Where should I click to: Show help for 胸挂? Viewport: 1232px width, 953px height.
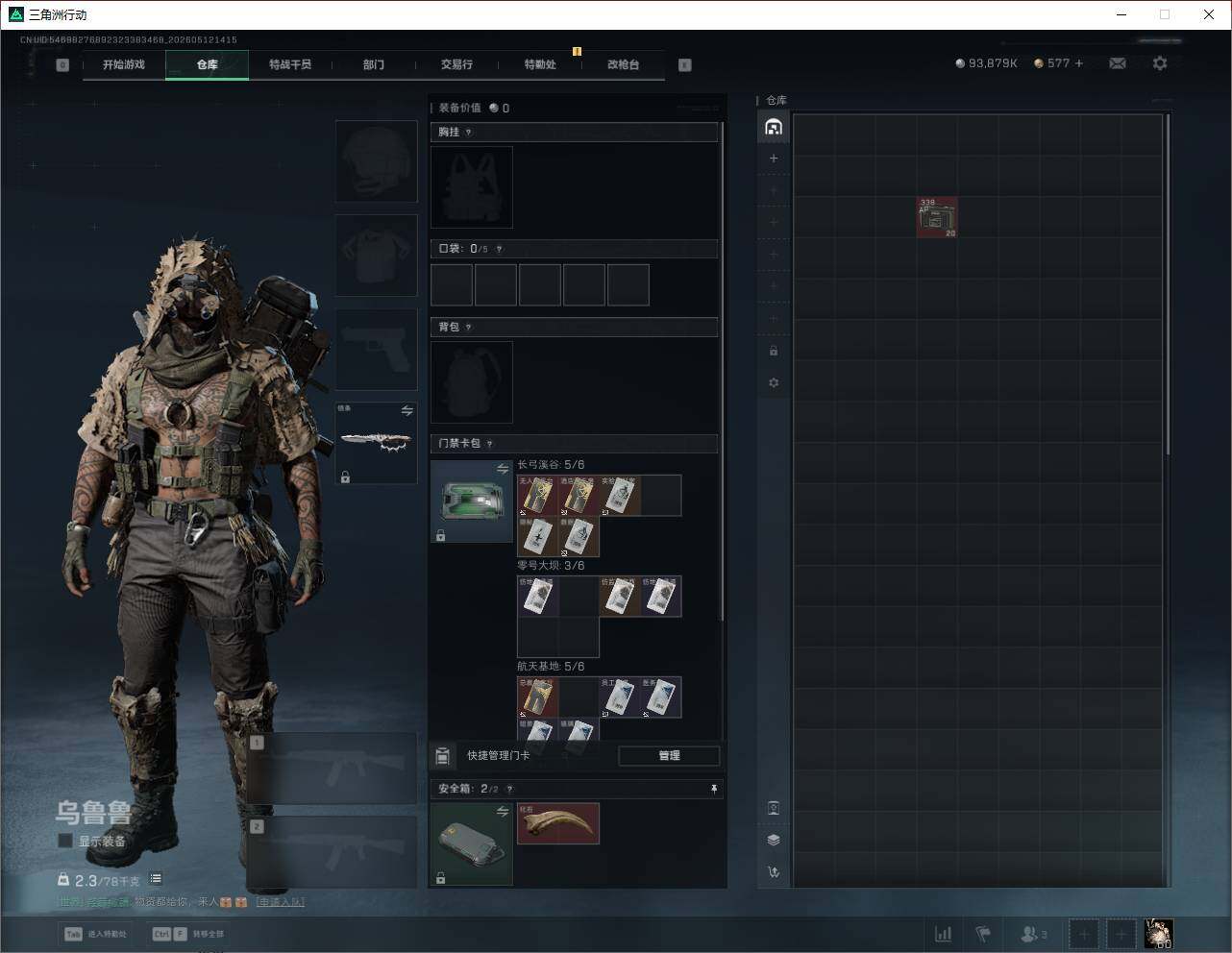[x=468, y=132]
